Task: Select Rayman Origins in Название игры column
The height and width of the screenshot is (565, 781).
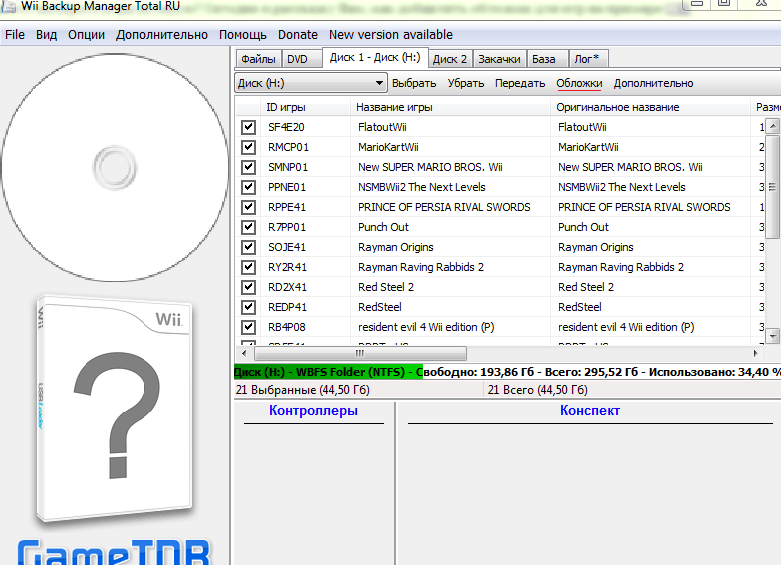Action: pos(395,247)
